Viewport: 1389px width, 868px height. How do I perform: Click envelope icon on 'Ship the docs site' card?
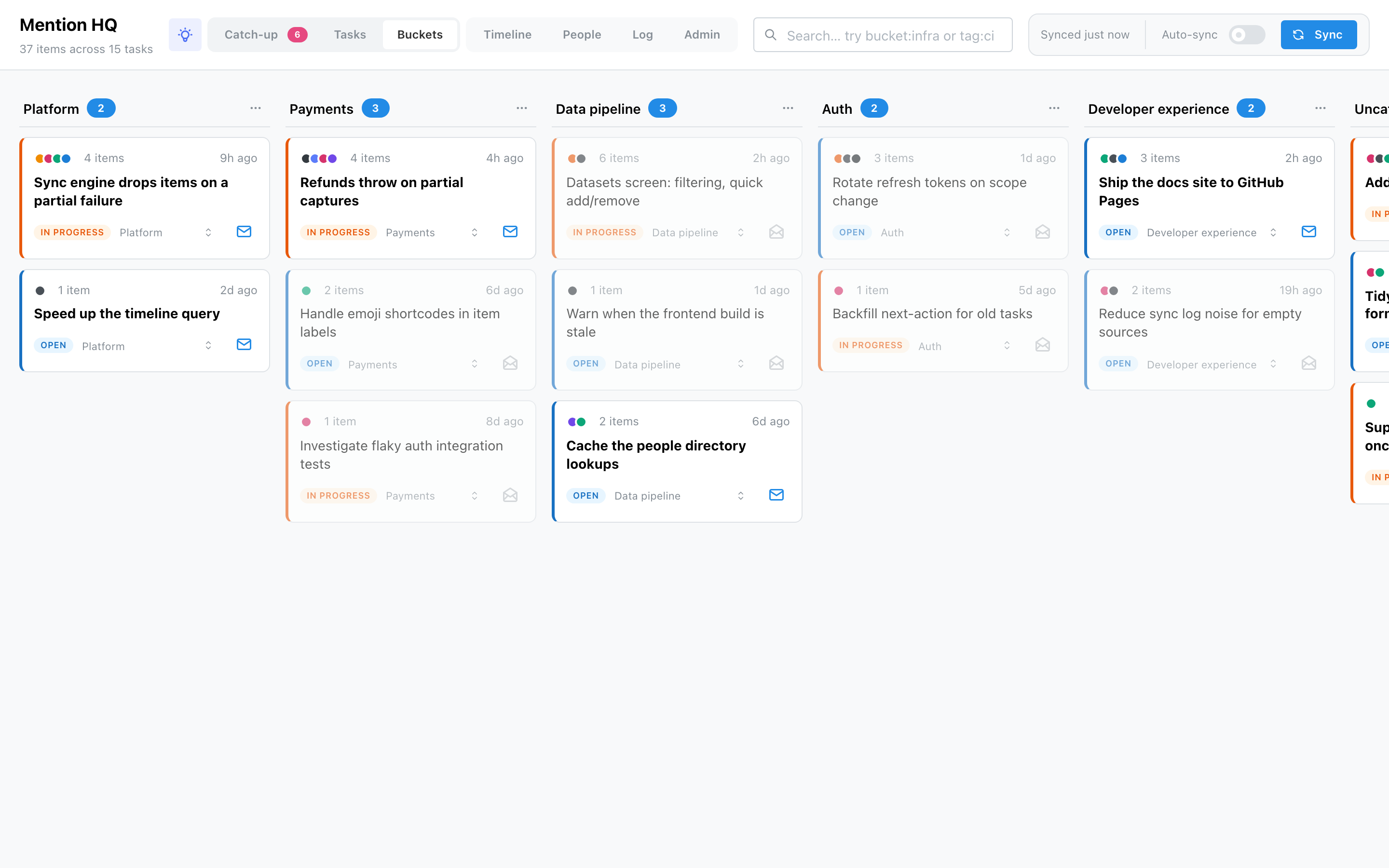coord(1308,231)
